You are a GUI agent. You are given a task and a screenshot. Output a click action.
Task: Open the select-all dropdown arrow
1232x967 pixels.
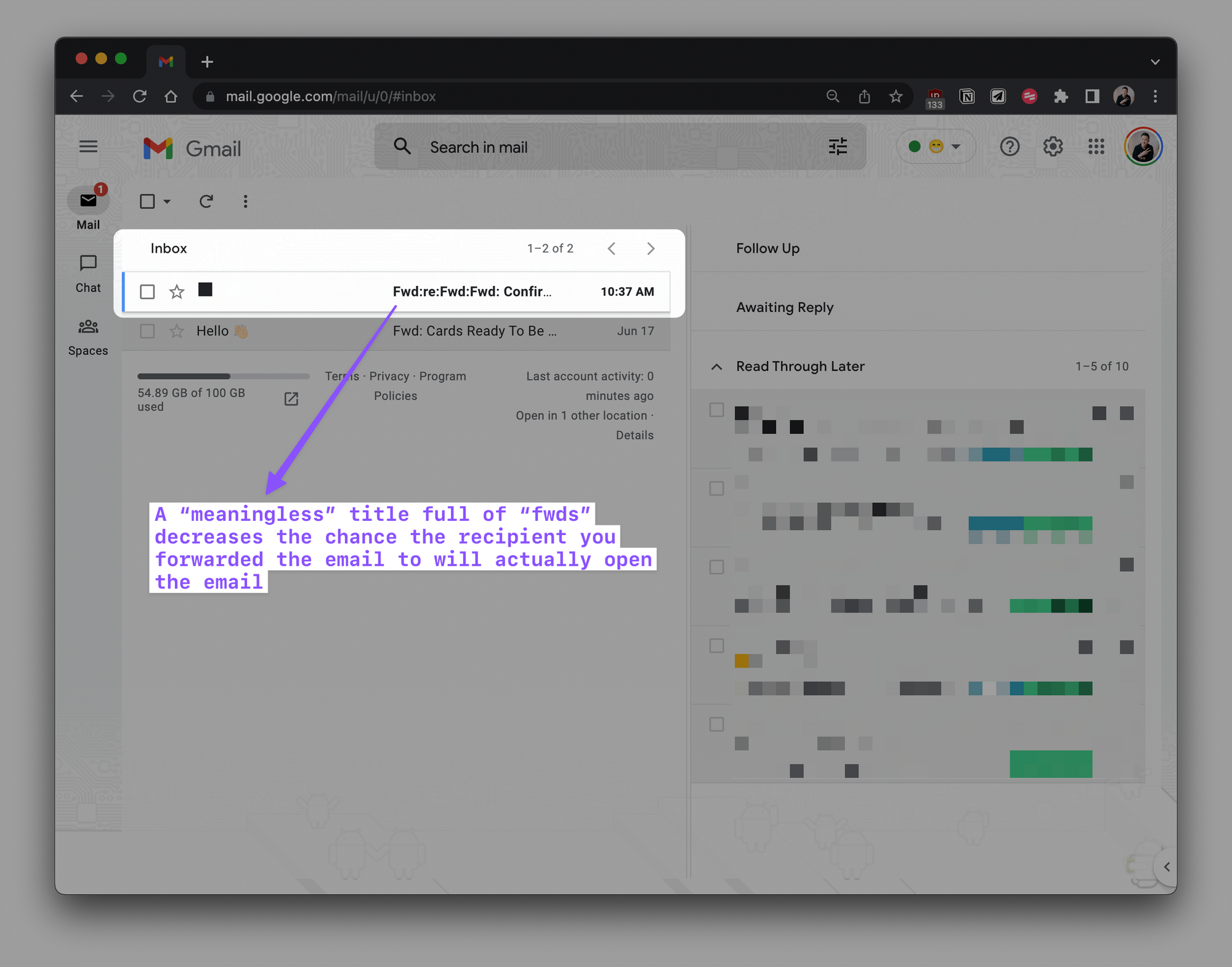click(x=167, y=202)
